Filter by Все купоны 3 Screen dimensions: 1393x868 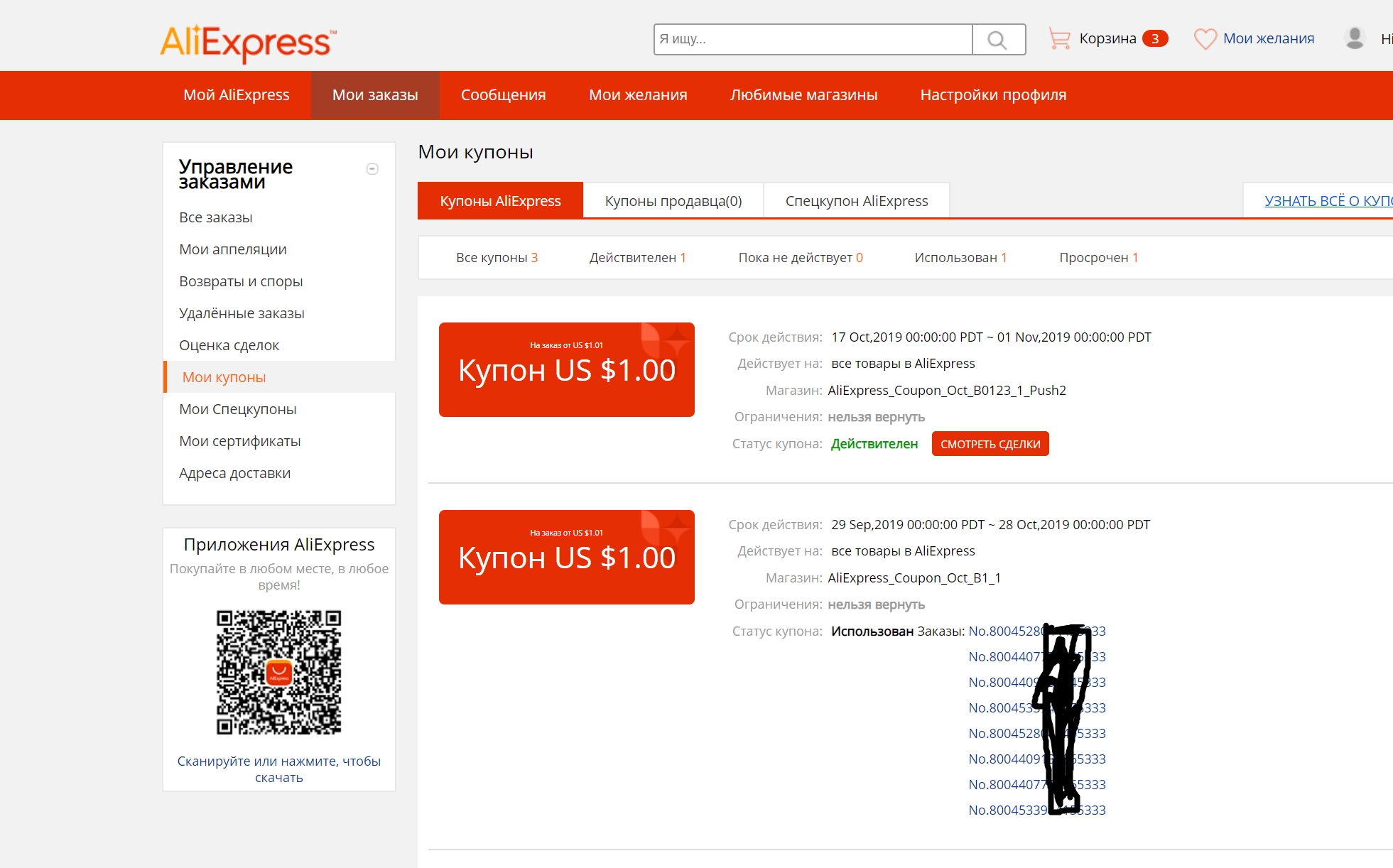[497, 258]
